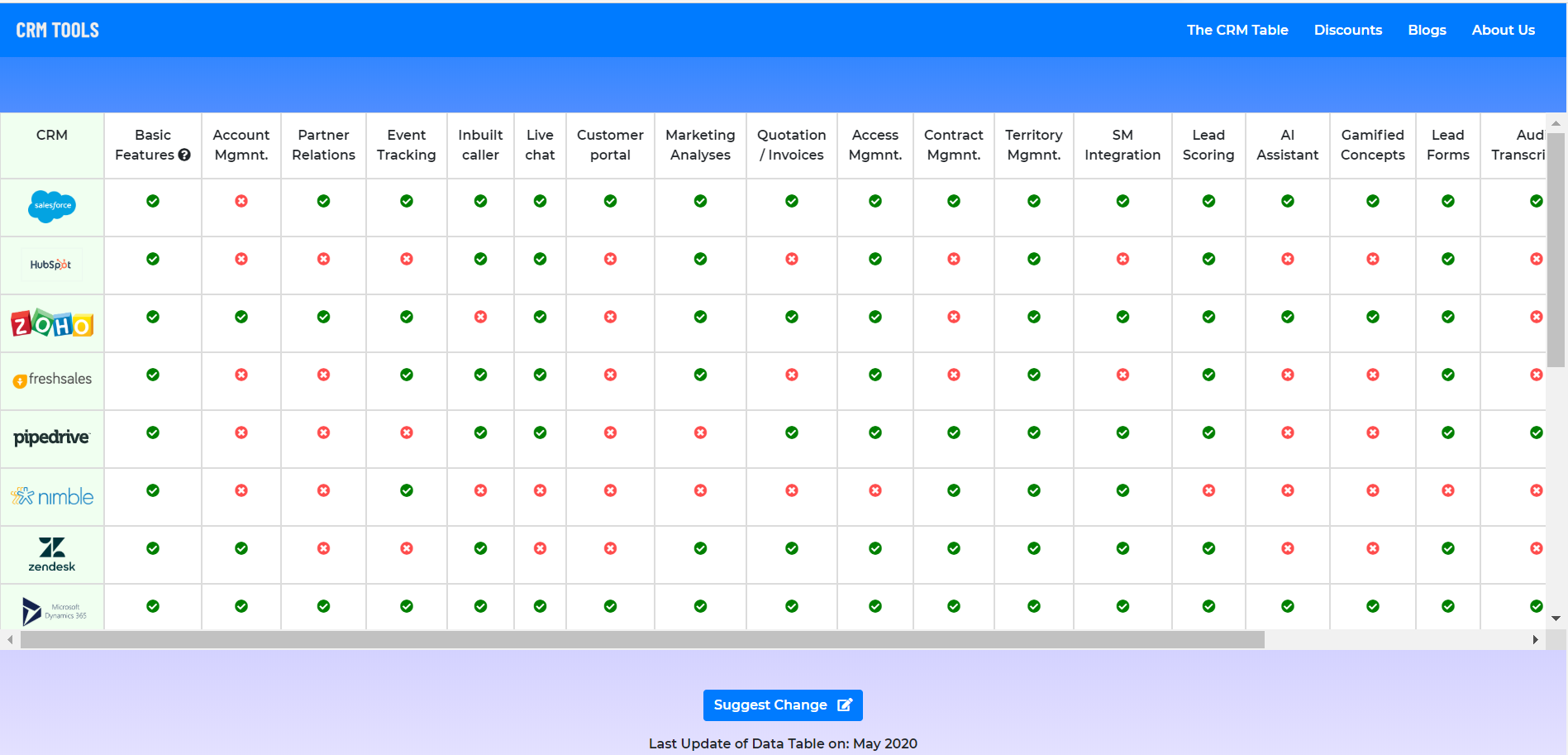This screenshot has width=1568, height=755.
Task: Click the vertical scrollbar down arrow
Action: tap(1556, 617)
